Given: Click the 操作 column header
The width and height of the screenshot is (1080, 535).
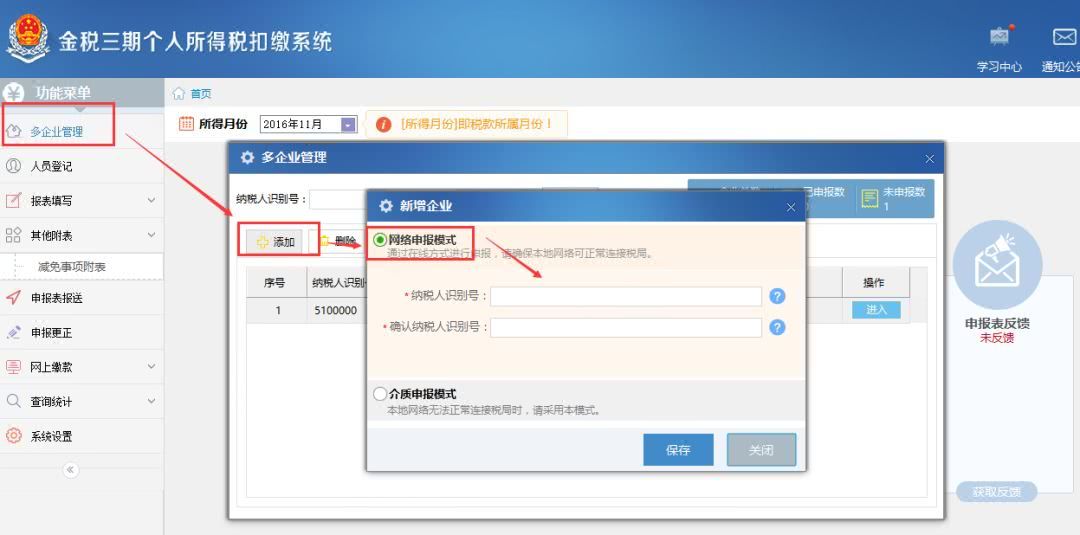Looking at the screenshot, I should 875,282.
